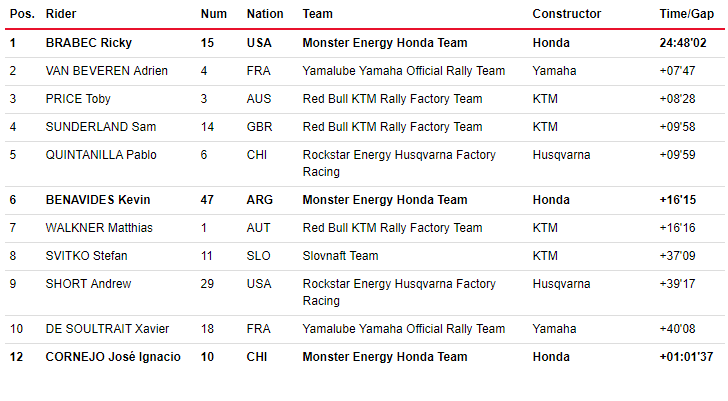Click the Rider column header
The width and height of the screenshot is (728, 401).
[x=61, y=14]
